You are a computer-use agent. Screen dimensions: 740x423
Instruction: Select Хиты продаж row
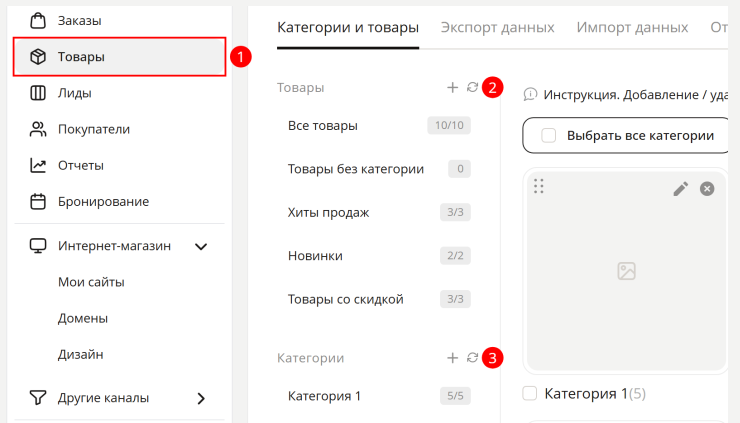[379, 212]
